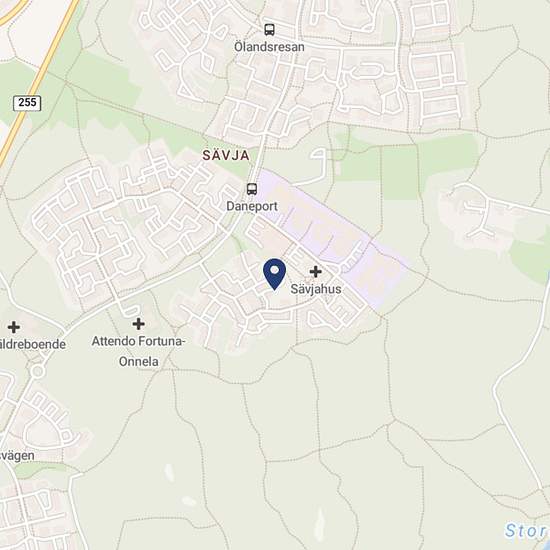Click the Attendo Fortuna-Onnela text label
This screenshot has height=550, width=550.
(139, 351)
